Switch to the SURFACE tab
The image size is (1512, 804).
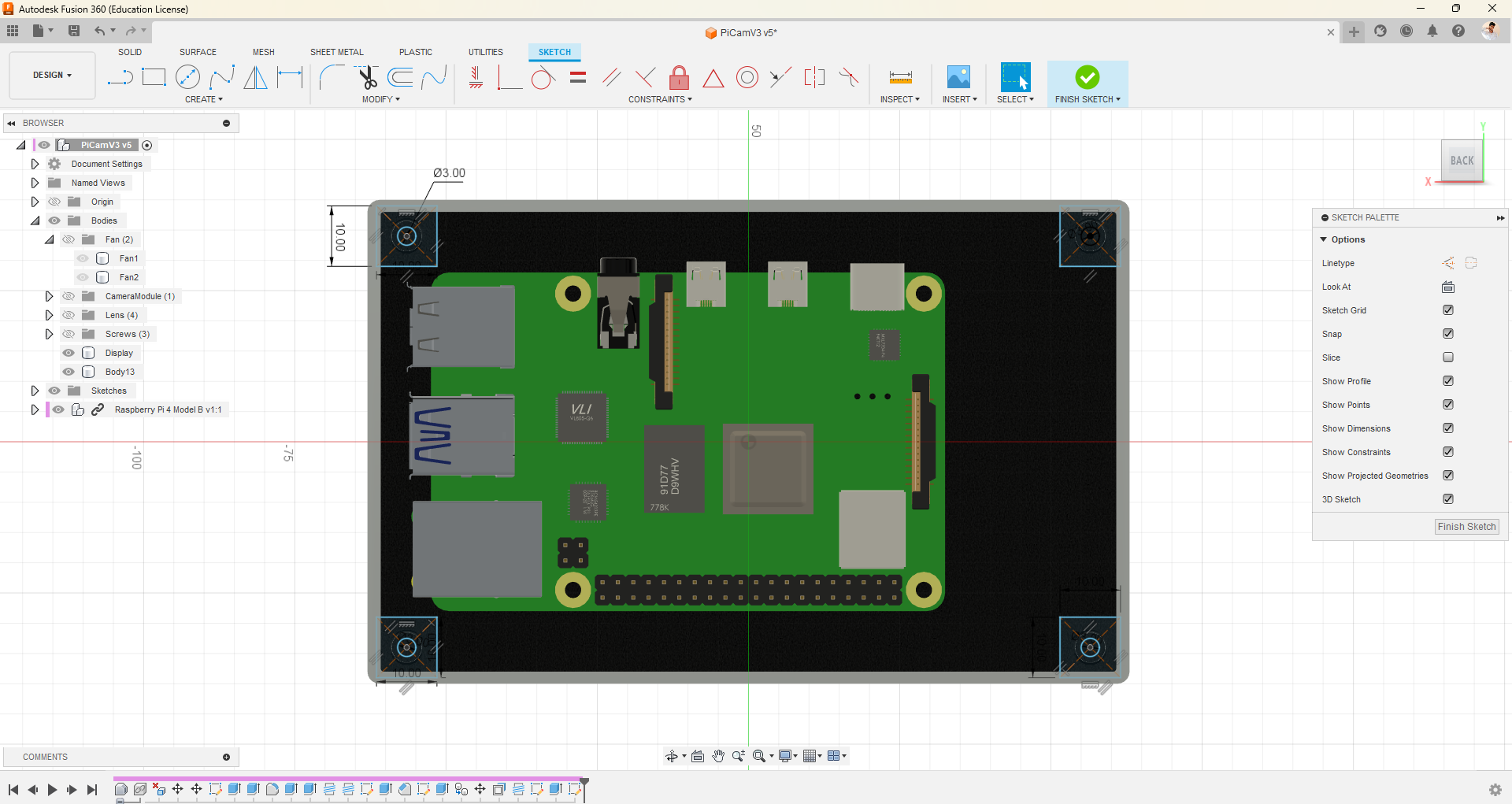198,52
